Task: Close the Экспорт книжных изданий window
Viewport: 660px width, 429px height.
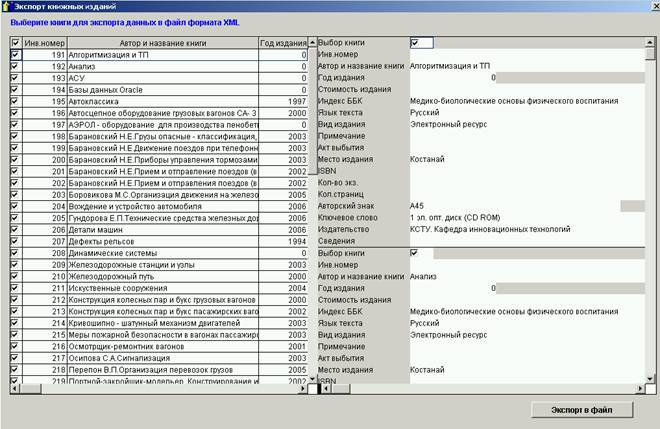Action: pyautogui.click(x=655, y=6)
